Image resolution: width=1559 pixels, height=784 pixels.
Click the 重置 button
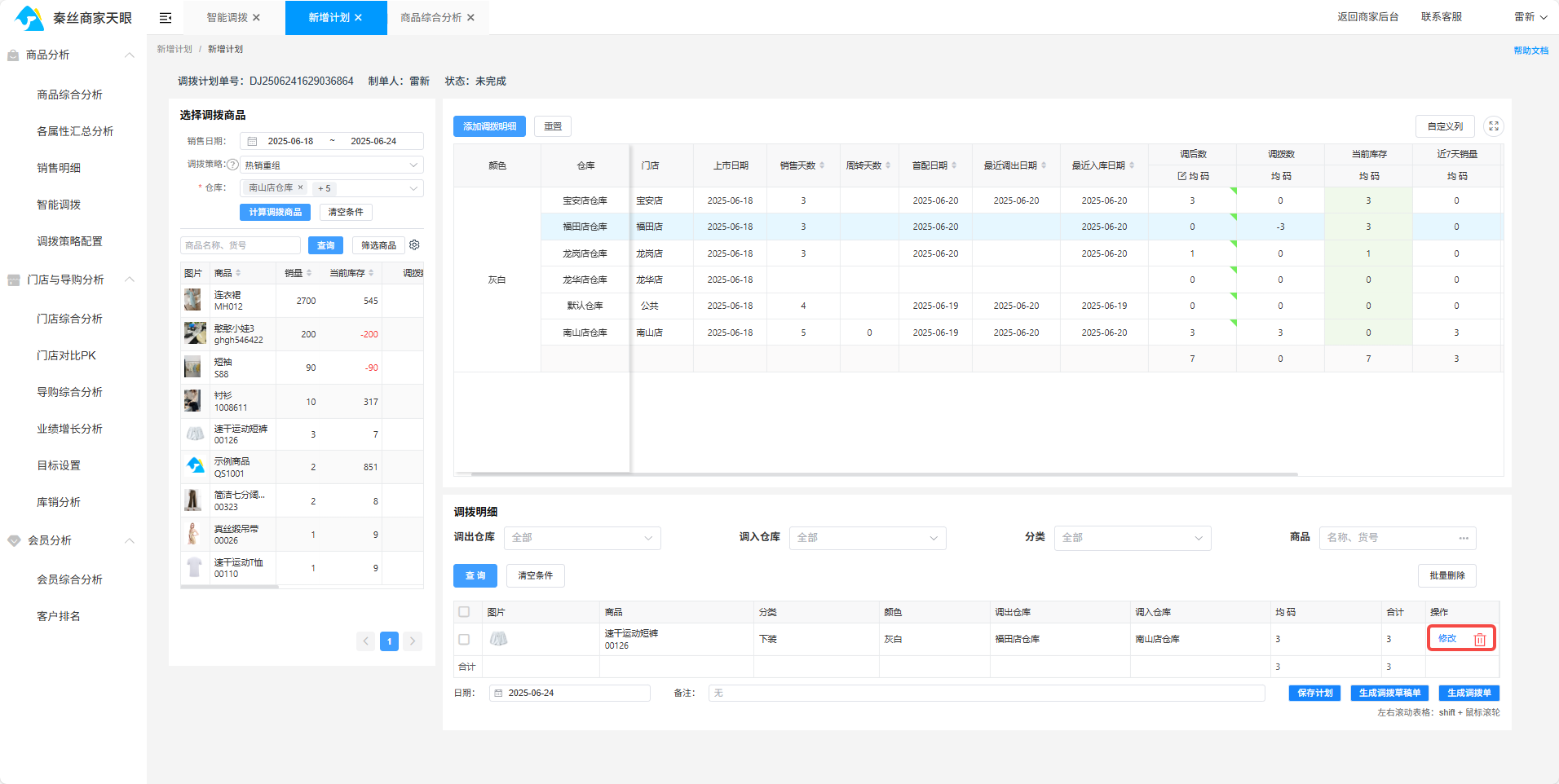click(553, 126)
